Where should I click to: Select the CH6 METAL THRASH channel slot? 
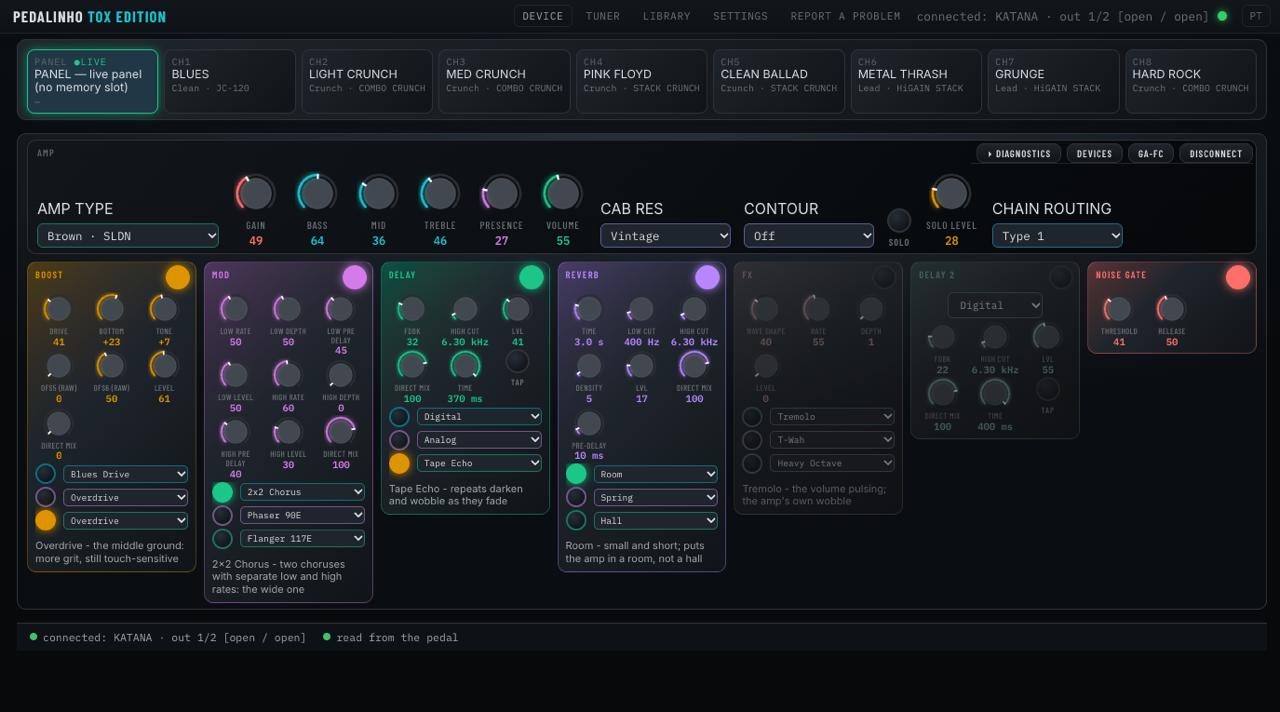tap(917, 81)
